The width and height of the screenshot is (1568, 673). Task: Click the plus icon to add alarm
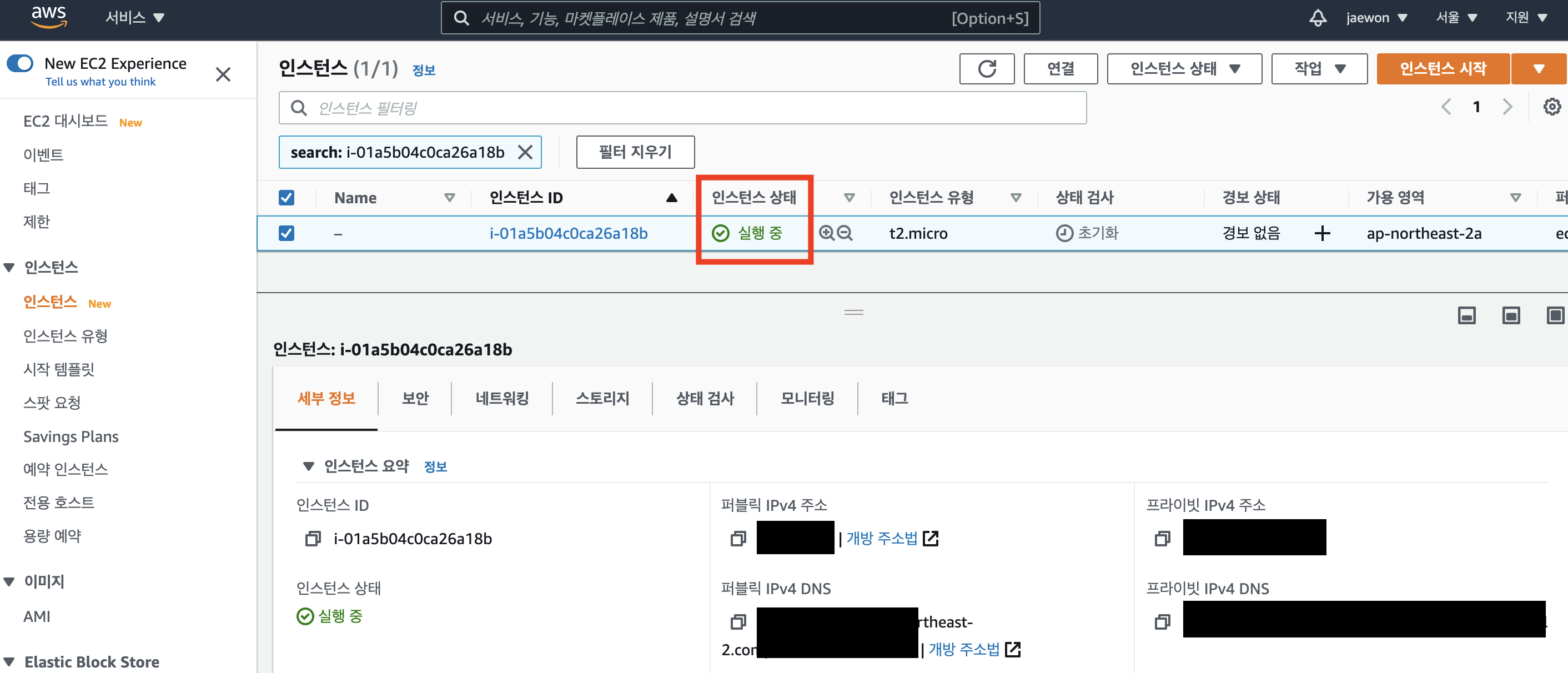(x=1322, y=233)
